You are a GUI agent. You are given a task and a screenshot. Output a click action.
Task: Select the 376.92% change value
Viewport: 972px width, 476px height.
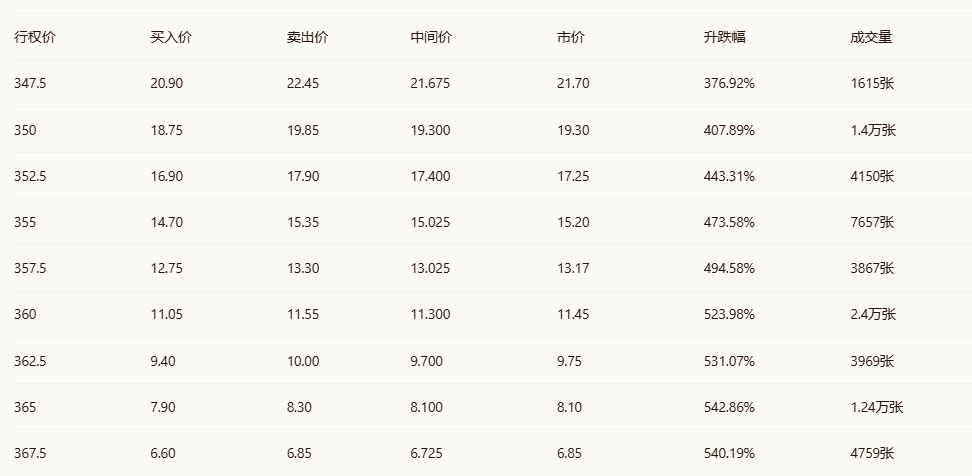729,84
